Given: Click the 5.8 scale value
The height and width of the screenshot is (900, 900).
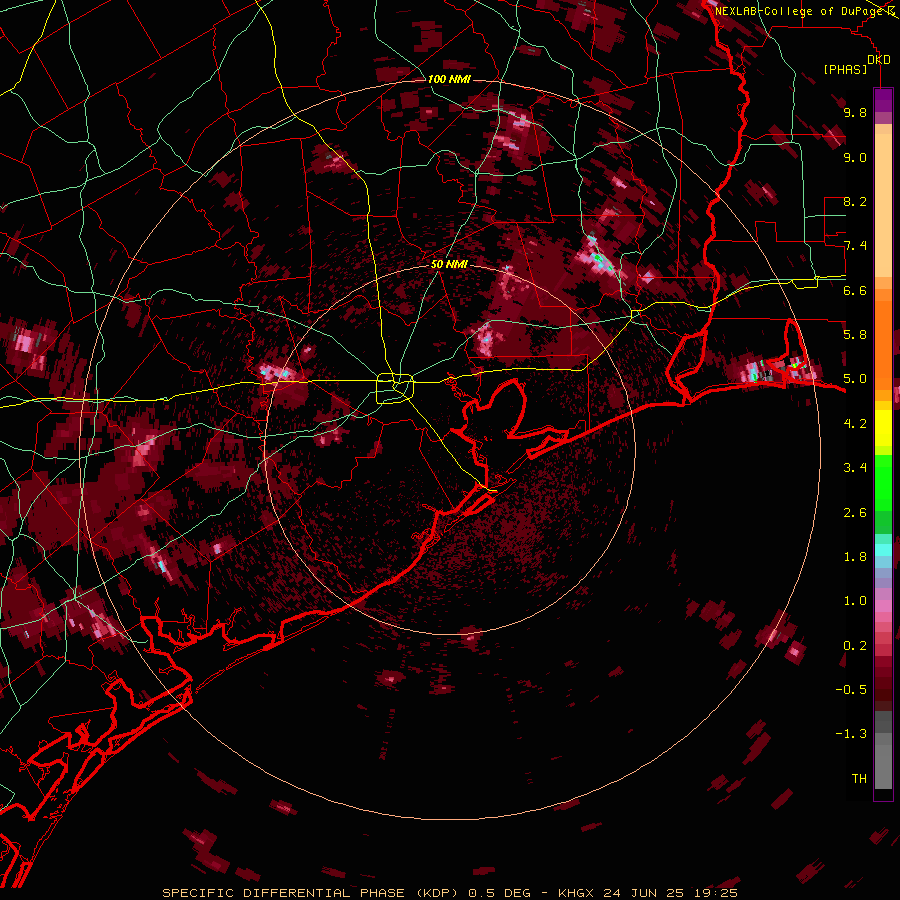Looking at the screenshot, I should click(855, 335).
